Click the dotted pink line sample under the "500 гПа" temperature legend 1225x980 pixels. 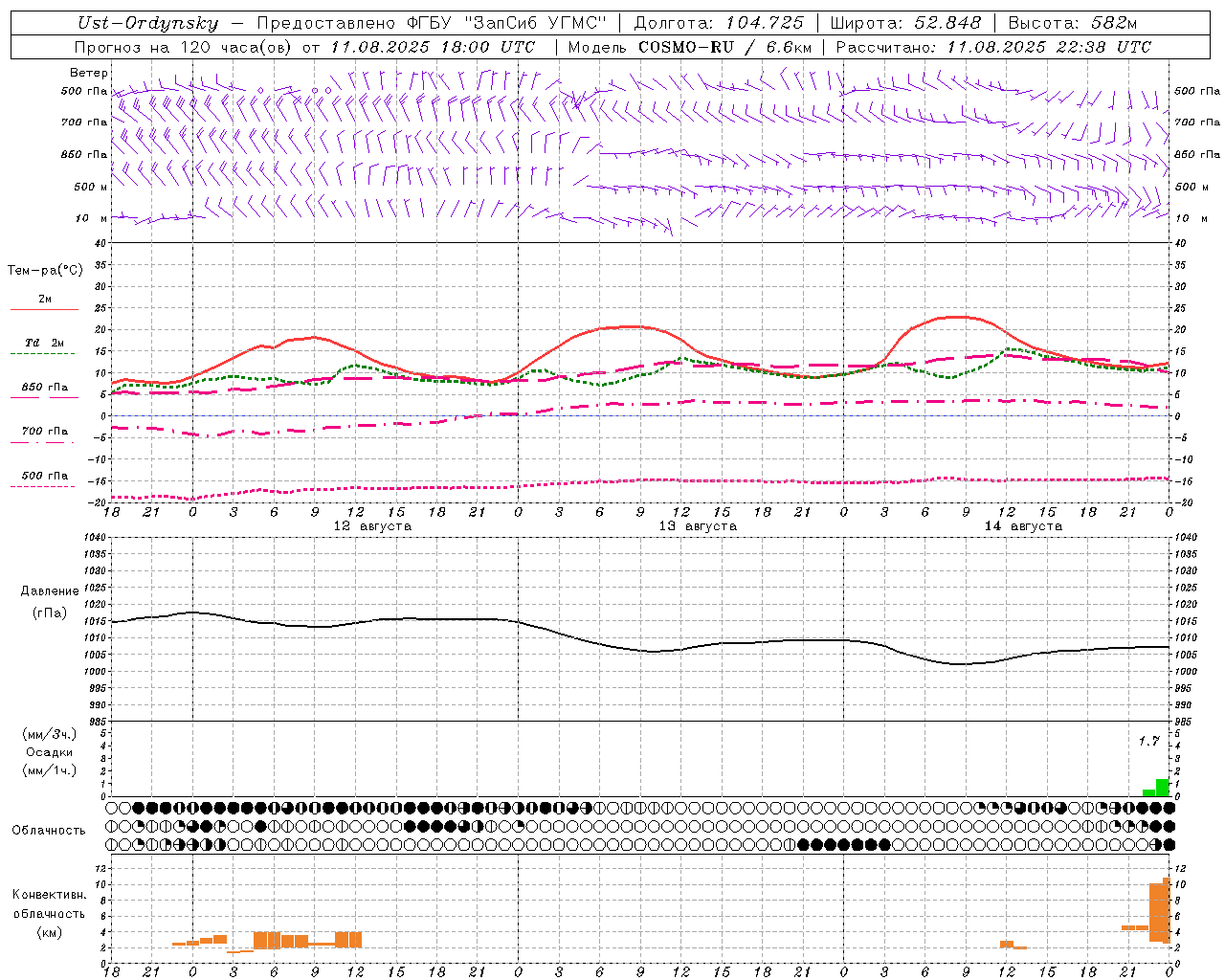(43, 487)
